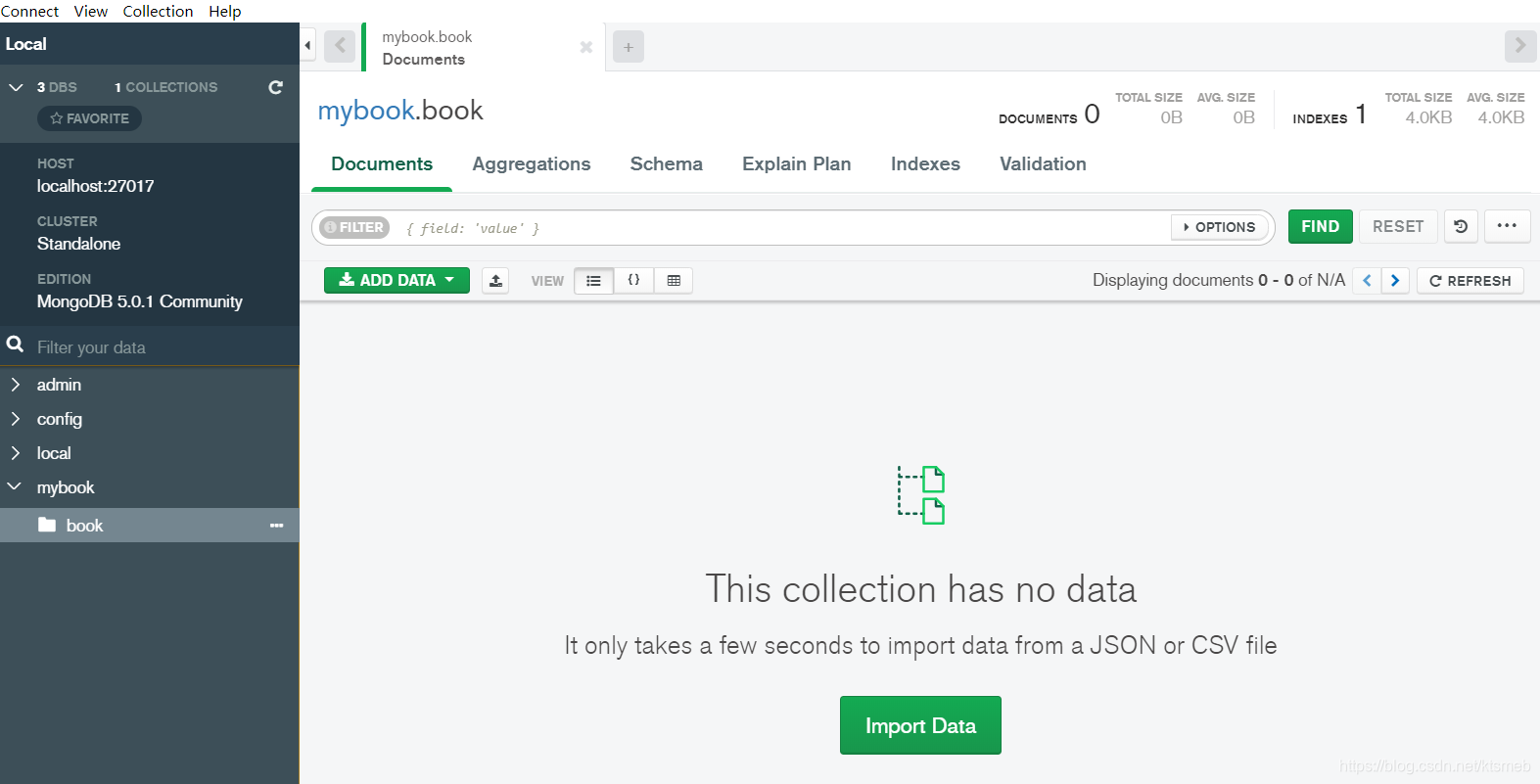This screenshot has height=784, width=1540.
Task: Click the FILTER label badge
Action: point(354,227)
